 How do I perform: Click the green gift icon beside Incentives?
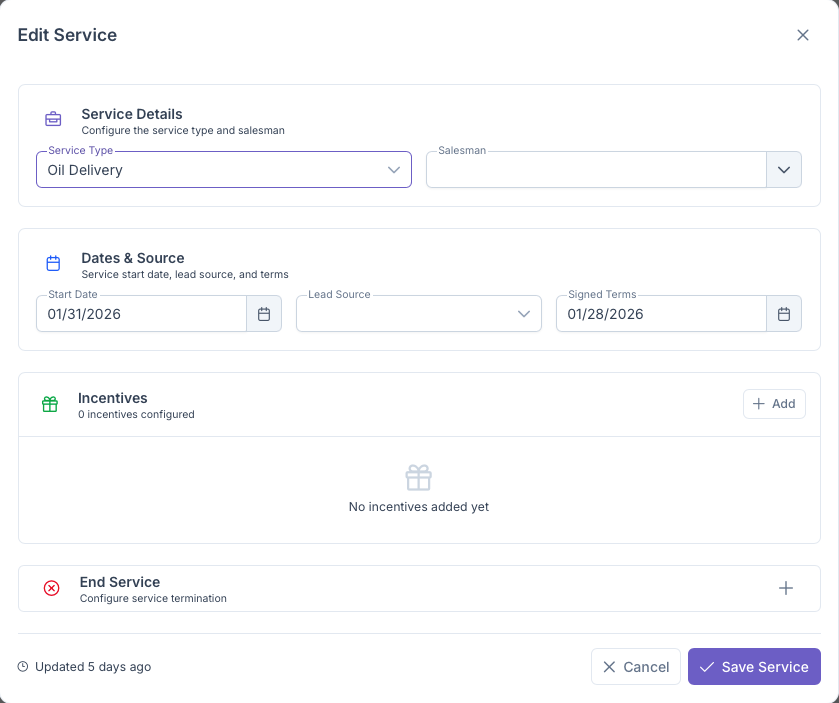click(x=50, y=404)
